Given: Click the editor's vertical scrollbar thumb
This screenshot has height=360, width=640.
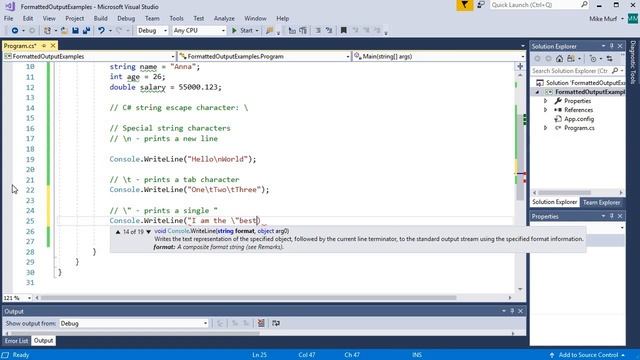Looking at the screenshot, I should point(520,157).
